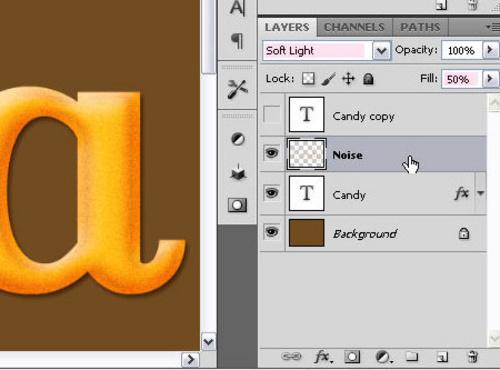500x370 pixels.
Task: Click the Link layers icon
Action: 291,357
